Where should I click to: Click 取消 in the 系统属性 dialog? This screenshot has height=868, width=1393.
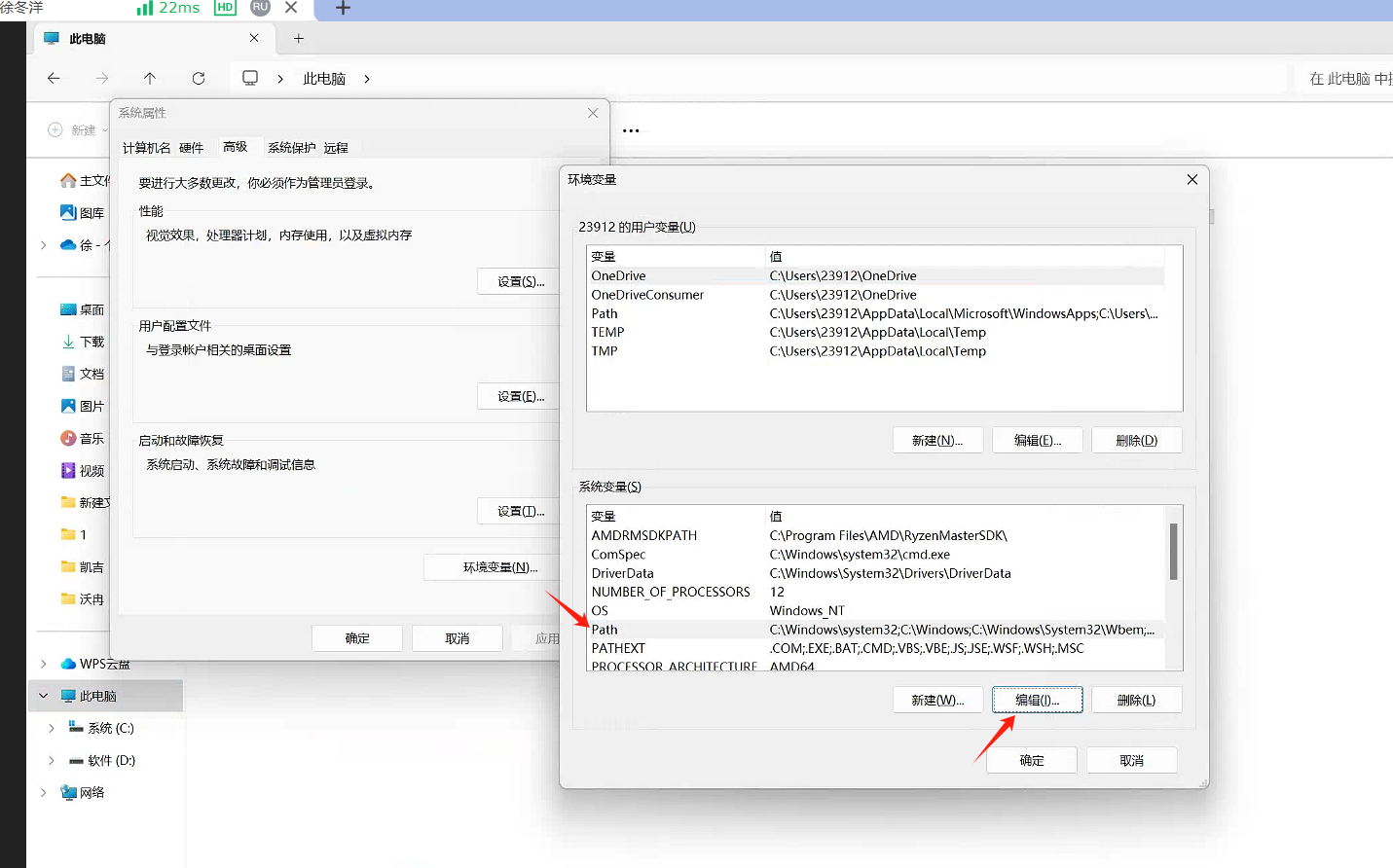pyautogui.click(x=458, y=638)
